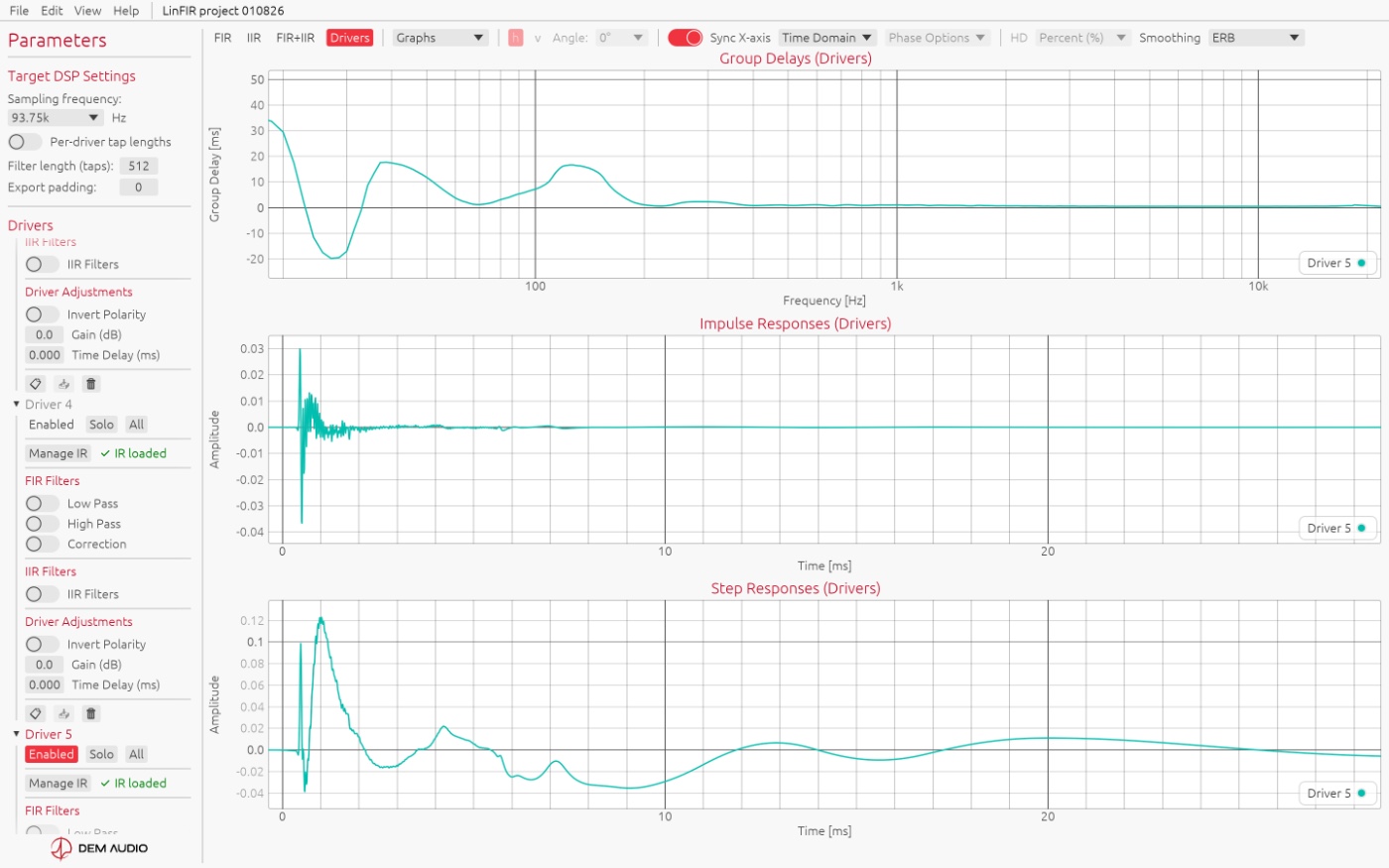Open the Smoothing ERB dropdown

pyautogui.click(x=1256, y=38)
